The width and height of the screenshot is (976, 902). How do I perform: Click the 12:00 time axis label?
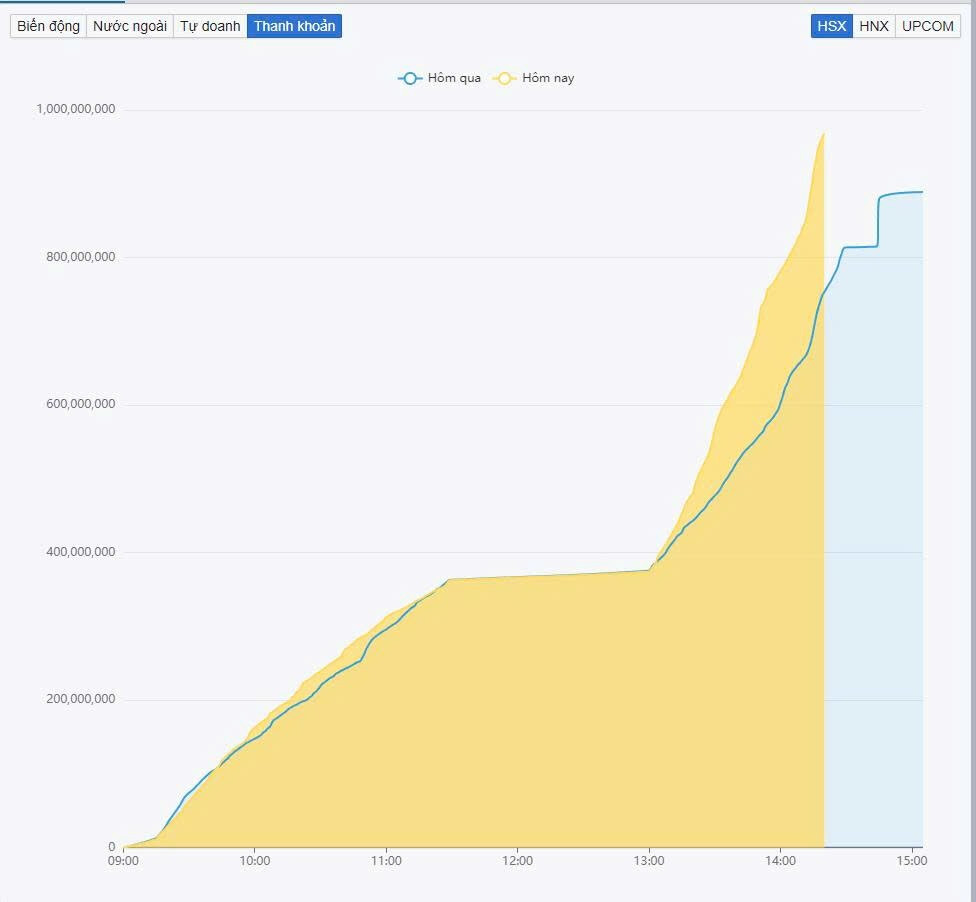517,860
